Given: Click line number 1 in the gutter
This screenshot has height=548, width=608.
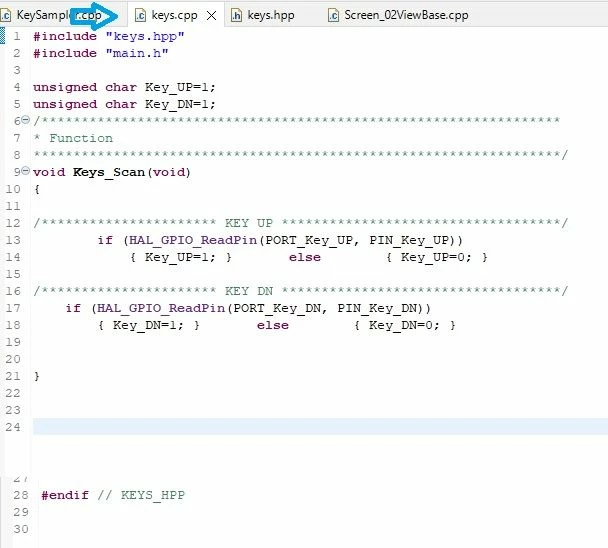Looking at the screenshot, I should [x=17, y=36].
